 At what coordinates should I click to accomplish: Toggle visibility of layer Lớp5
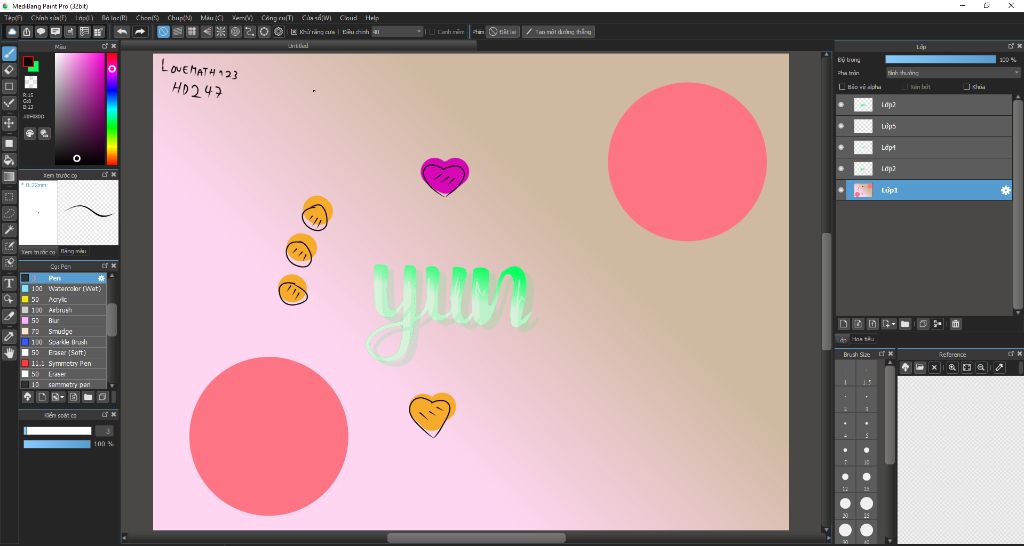(841, 126)
